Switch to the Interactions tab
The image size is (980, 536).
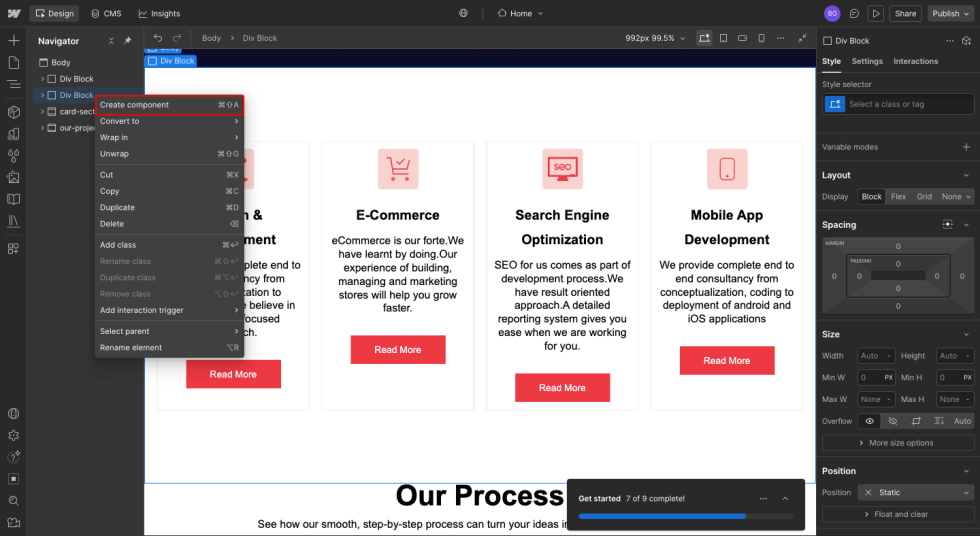pos(915,61)
